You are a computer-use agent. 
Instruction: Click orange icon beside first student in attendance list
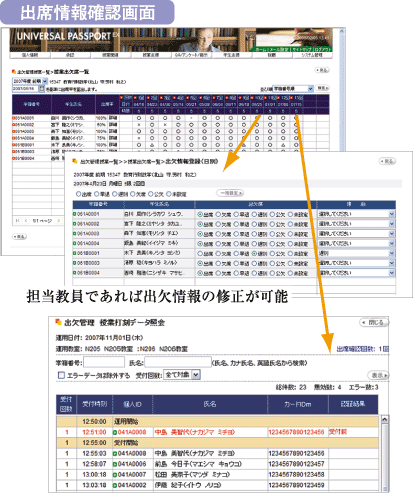click(14, 118)
